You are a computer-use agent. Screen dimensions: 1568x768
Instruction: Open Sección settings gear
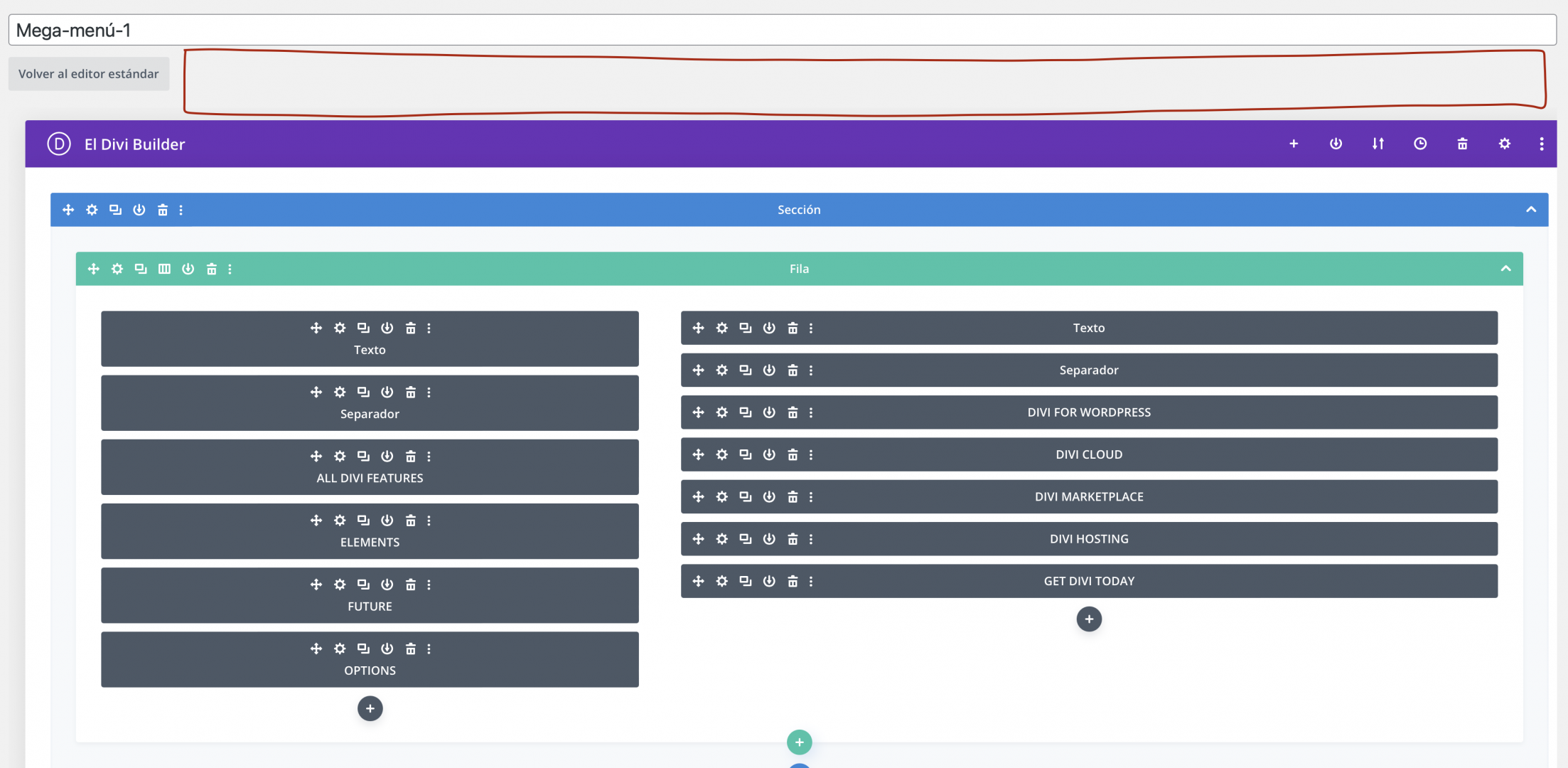coord(92,210)
